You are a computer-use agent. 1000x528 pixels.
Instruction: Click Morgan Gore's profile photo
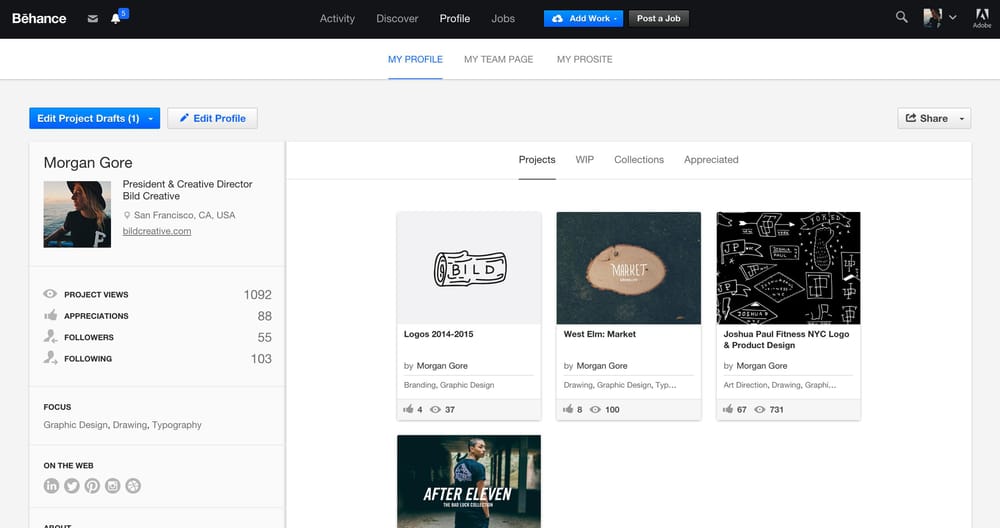click(x=77, y=214)
